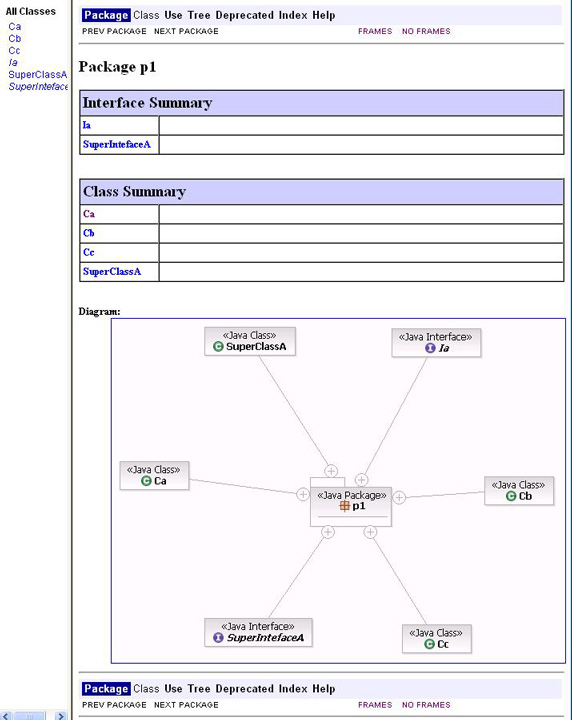Click sidebar scrollbar left arrow
Screen dimensions: 572x720
6,715
